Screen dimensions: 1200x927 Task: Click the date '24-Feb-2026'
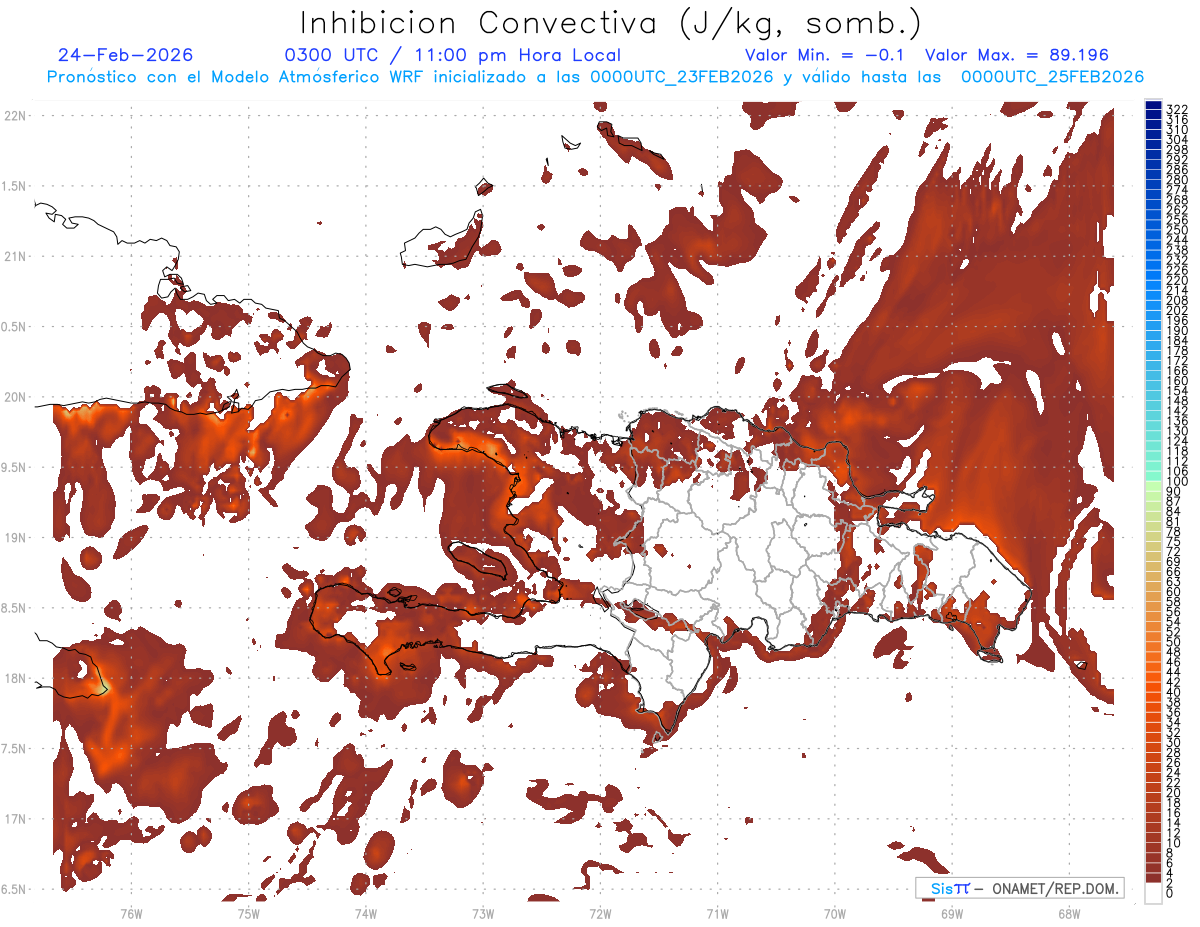tap(125, 55)
